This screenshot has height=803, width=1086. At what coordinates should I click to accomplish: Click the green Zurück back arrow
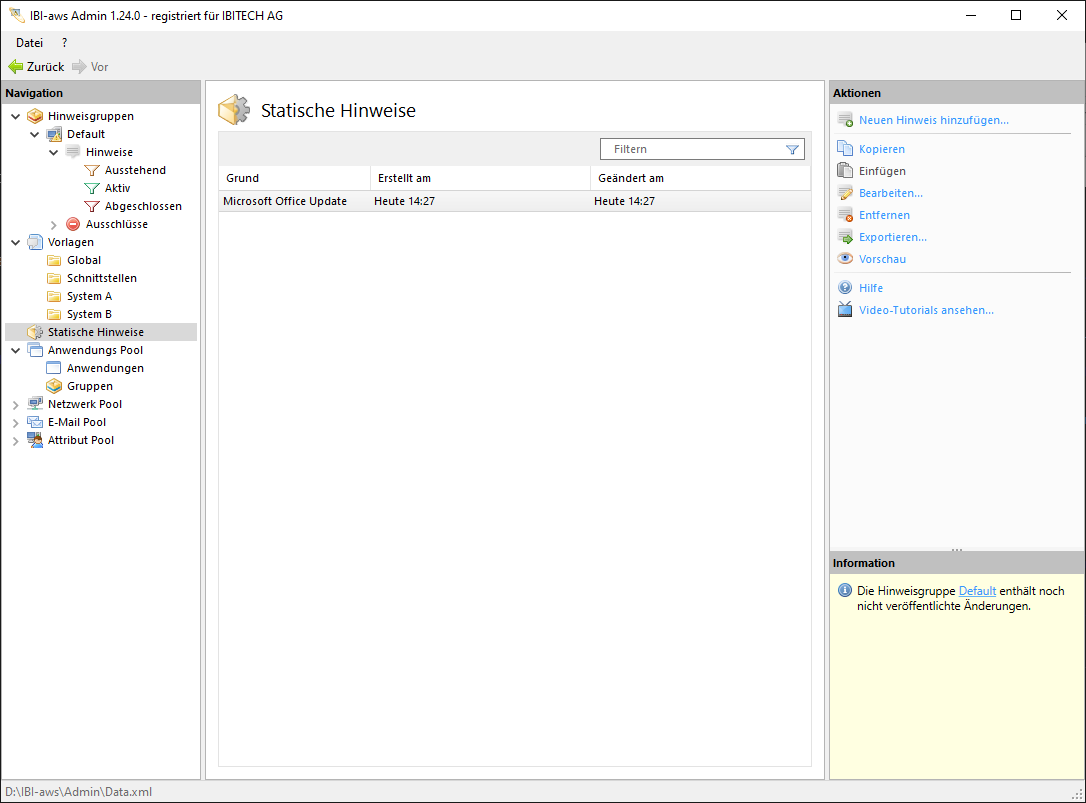tap(15, 67)
